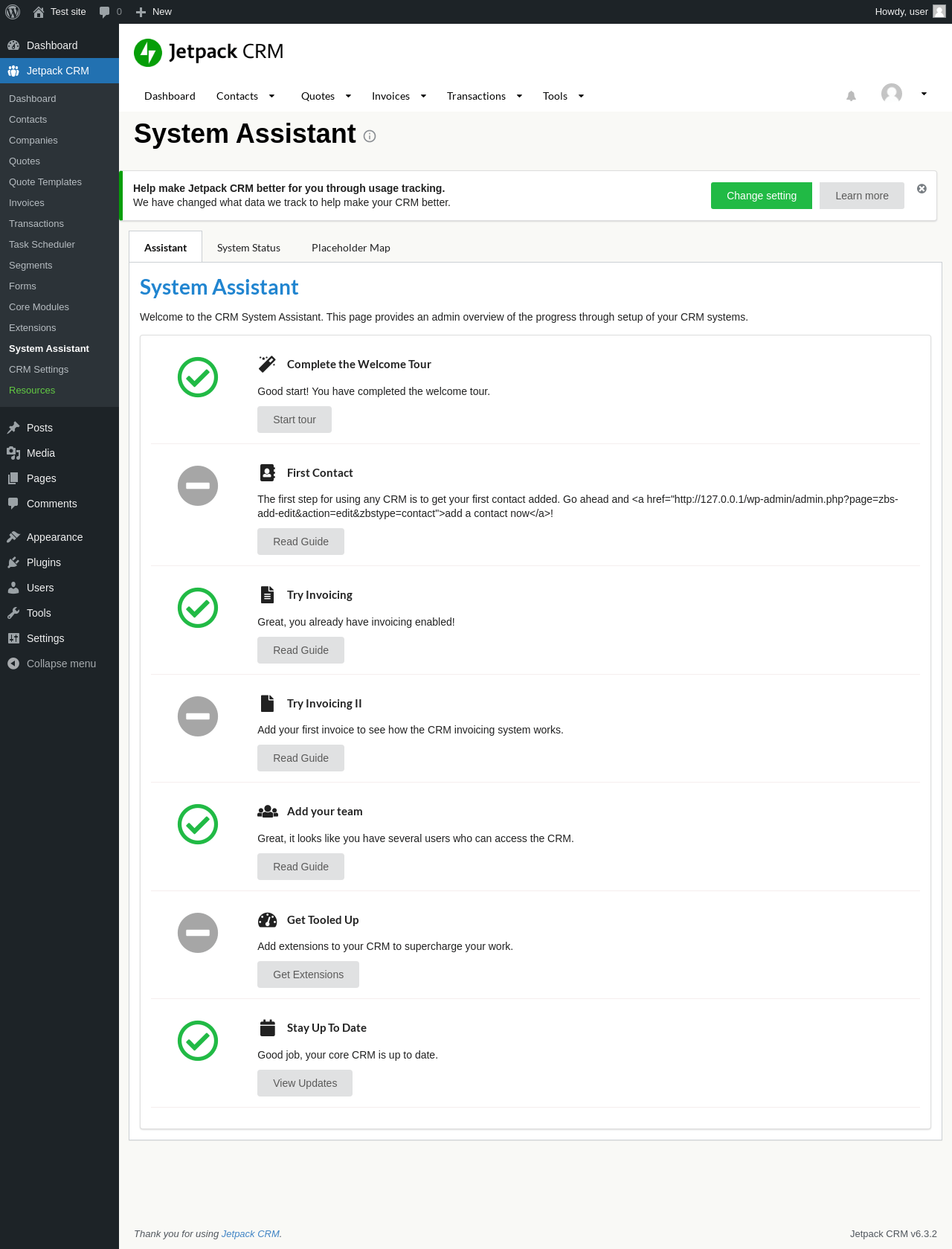The image size is (952, 1249).
Task: Dismiss the usage tracking notice
Action: pos(922,189)
